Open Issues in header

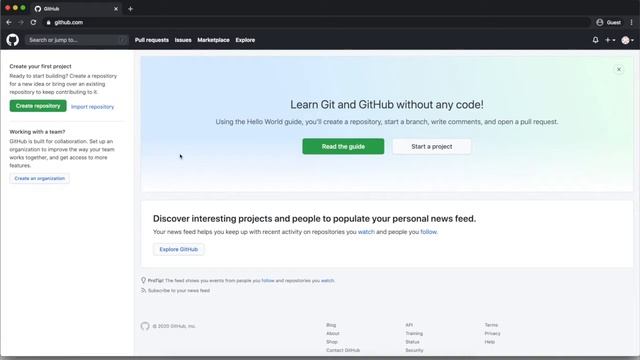coord(183,40)
